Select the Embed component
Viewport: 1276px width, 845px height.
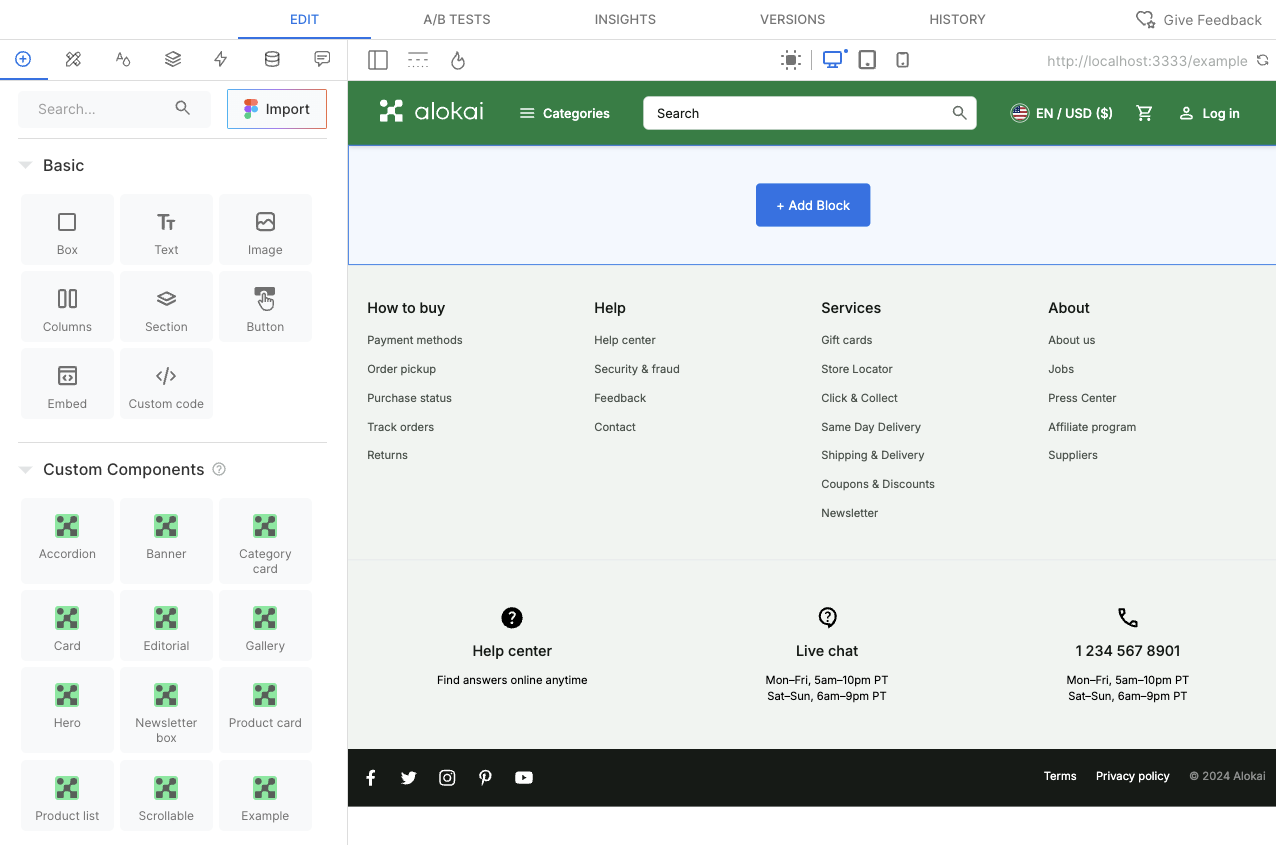67,384
